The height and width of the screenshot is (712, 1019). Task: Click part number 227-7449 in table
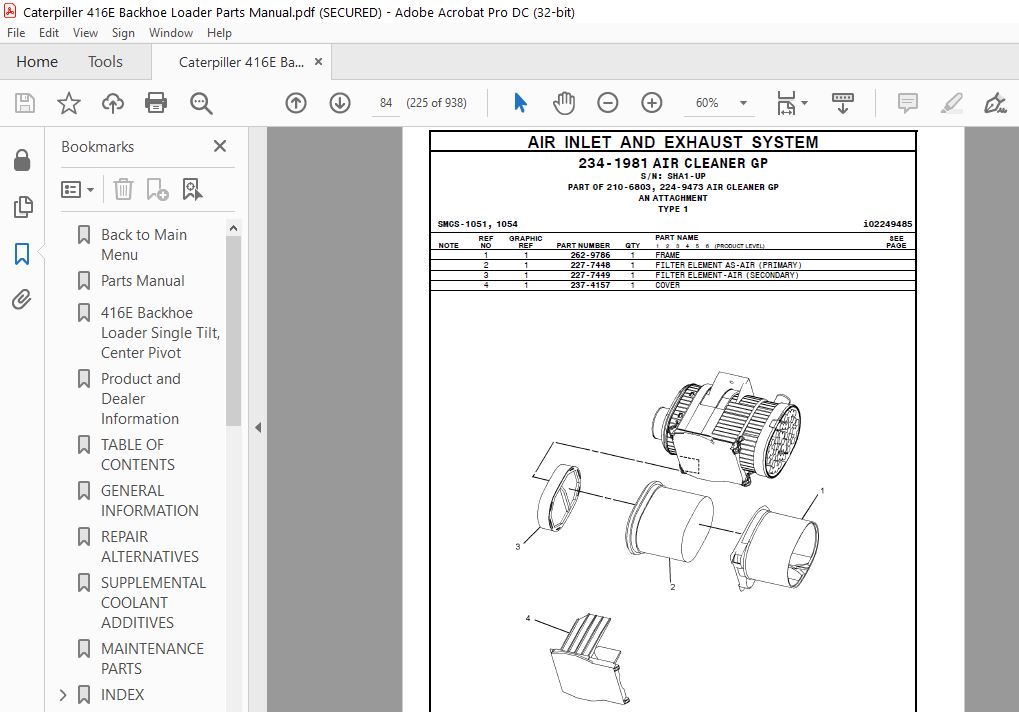(590, 275)
